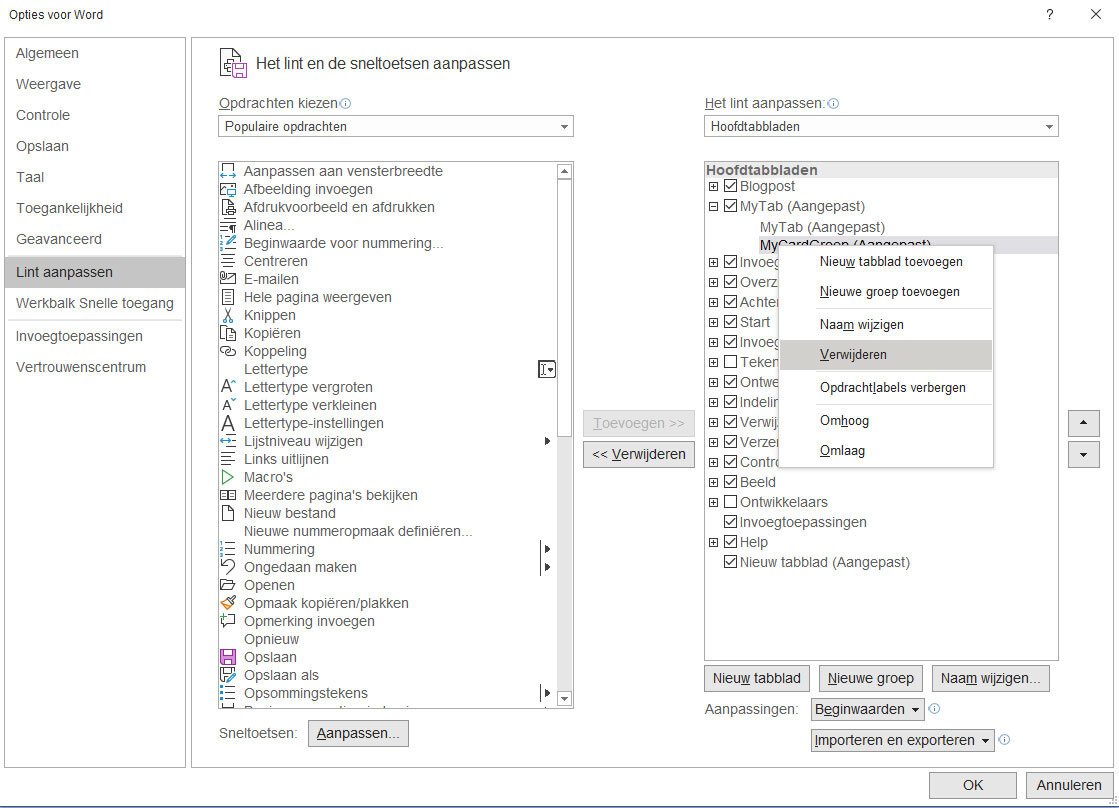The width and height of the screenshot is (1119, 808).
Task: Click the Nieuw bestand page icon
Action: (228, 513)
